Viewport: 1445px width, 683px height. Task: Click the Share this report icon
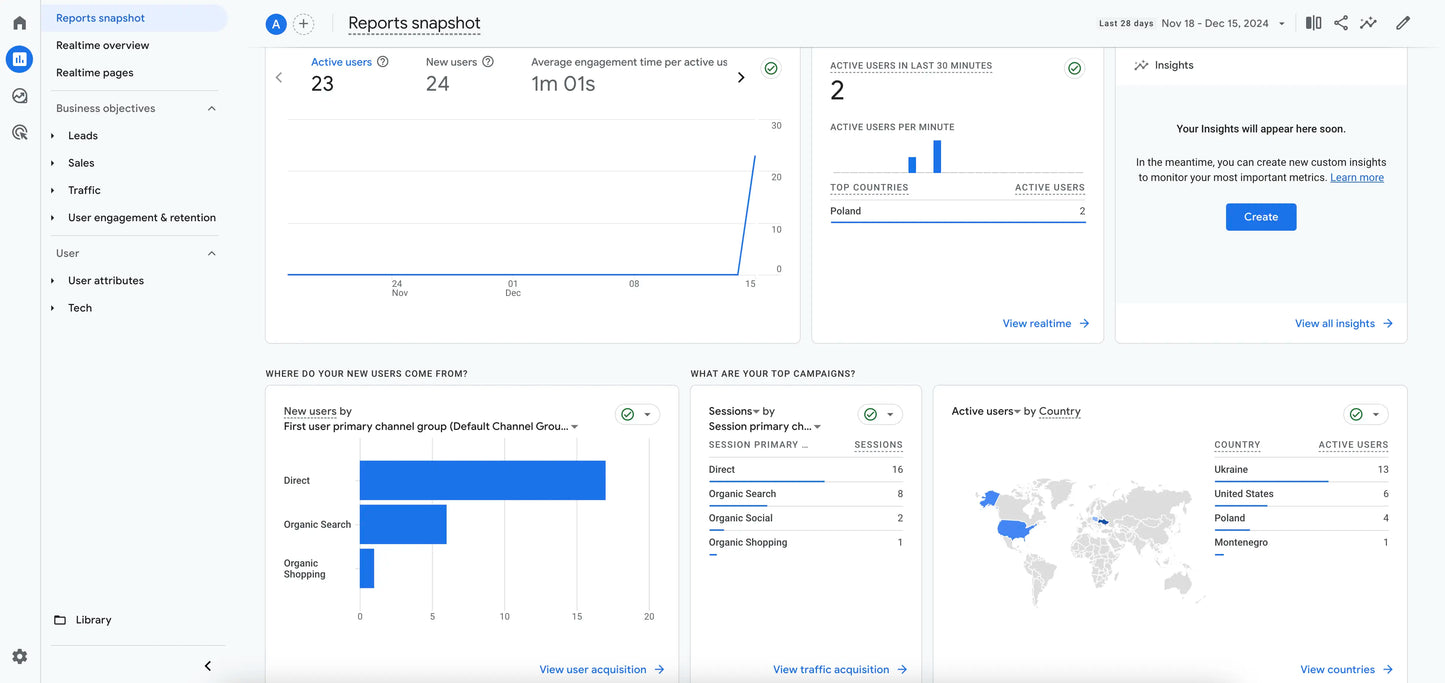1341,23
